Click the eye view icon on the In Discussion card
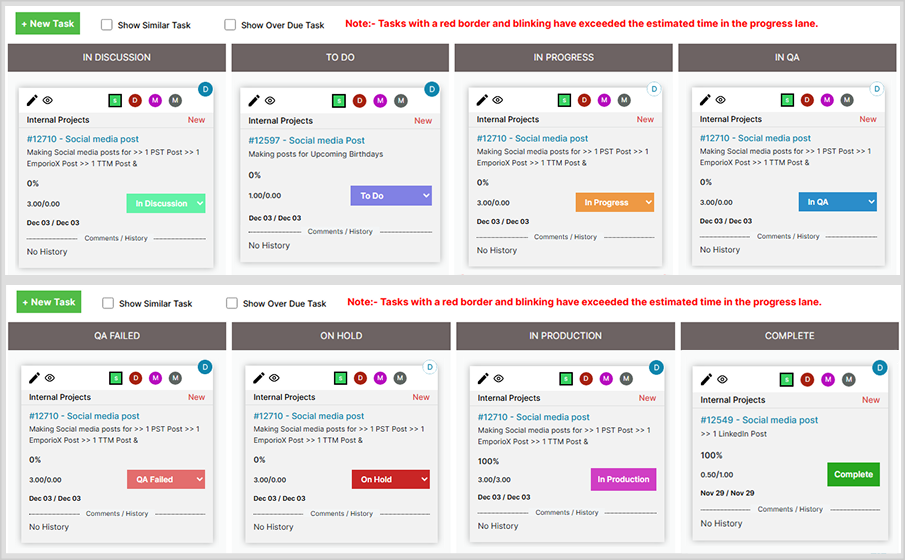Screen dimensions: 905x560 pyautogui.click(x=48, y=100)
